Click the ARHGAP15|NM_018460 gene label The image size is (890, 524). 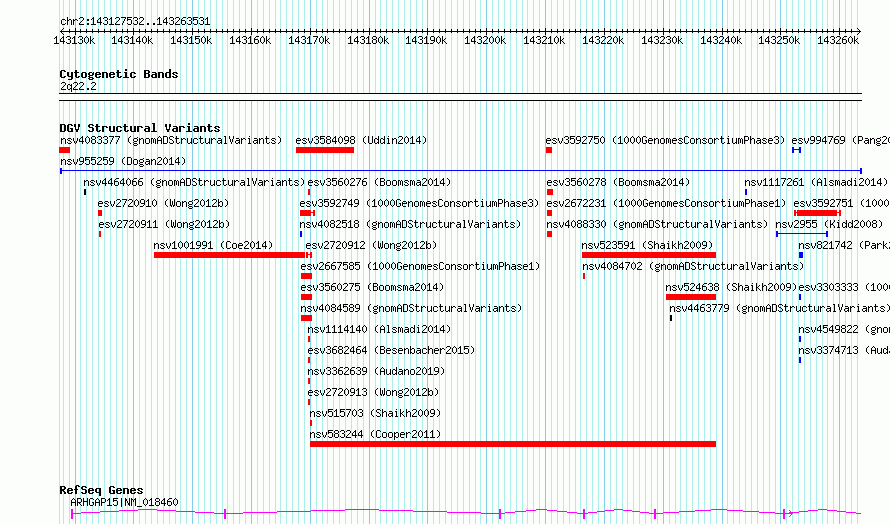tap(124, 502)
